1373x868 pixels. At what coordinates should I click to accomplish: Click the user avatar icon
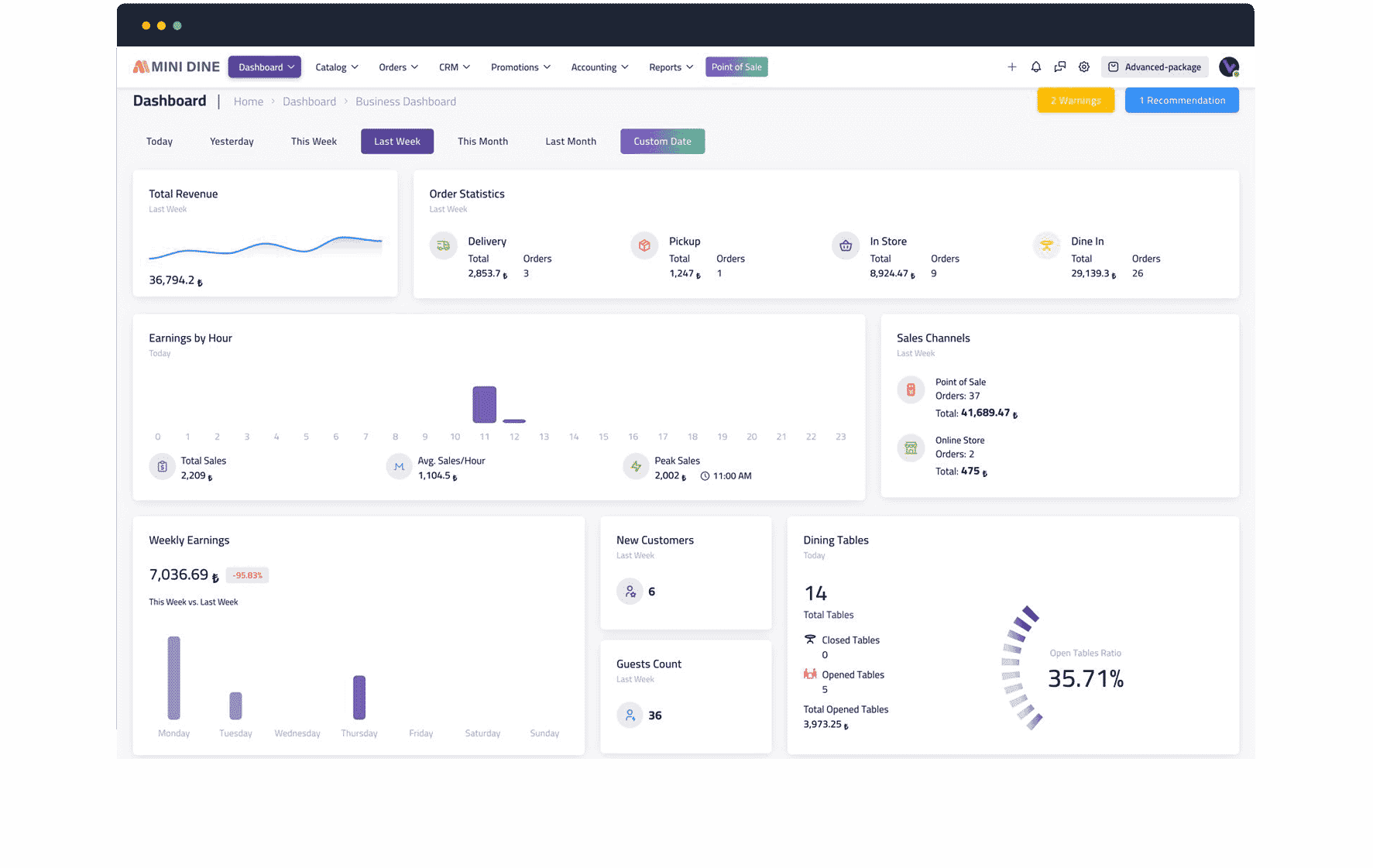(x=1228, y=67)
